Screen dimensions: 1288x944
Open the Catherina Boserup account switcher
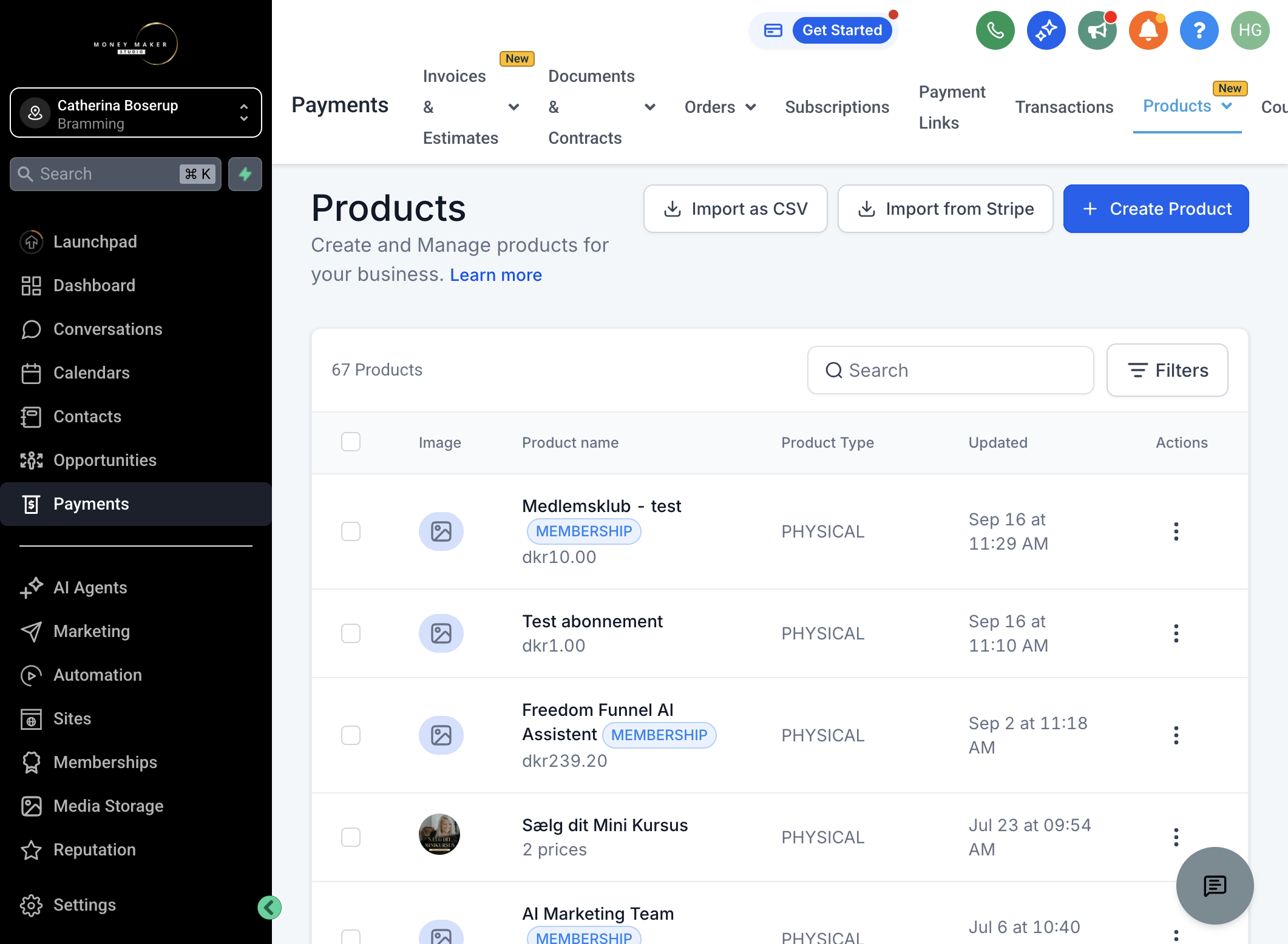[x=136, y=113]
